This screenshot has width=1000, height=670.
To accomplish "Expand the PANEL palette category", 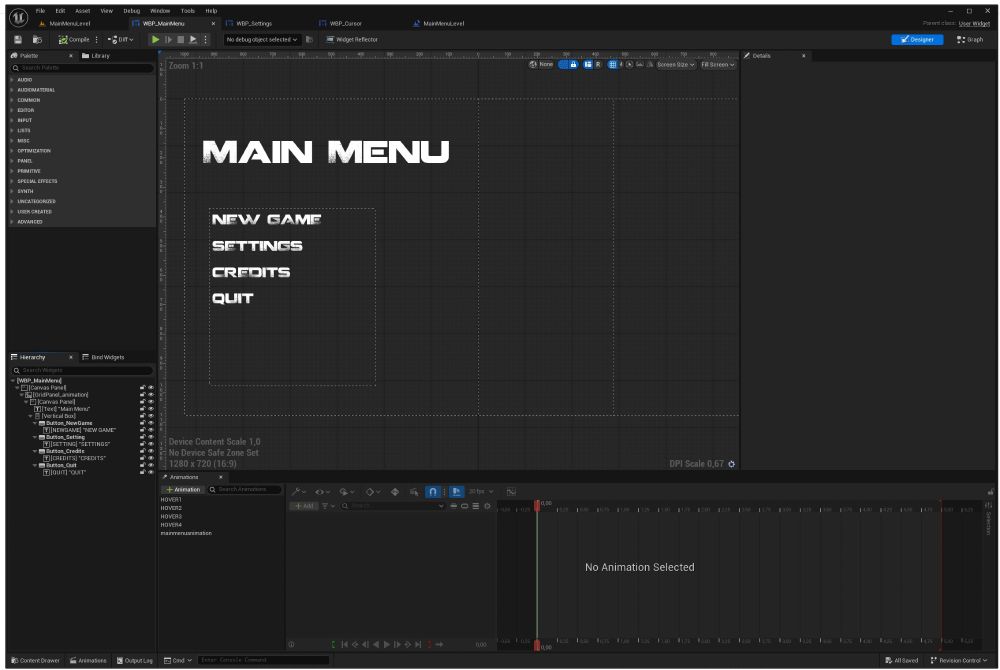I will click(12, 161).
